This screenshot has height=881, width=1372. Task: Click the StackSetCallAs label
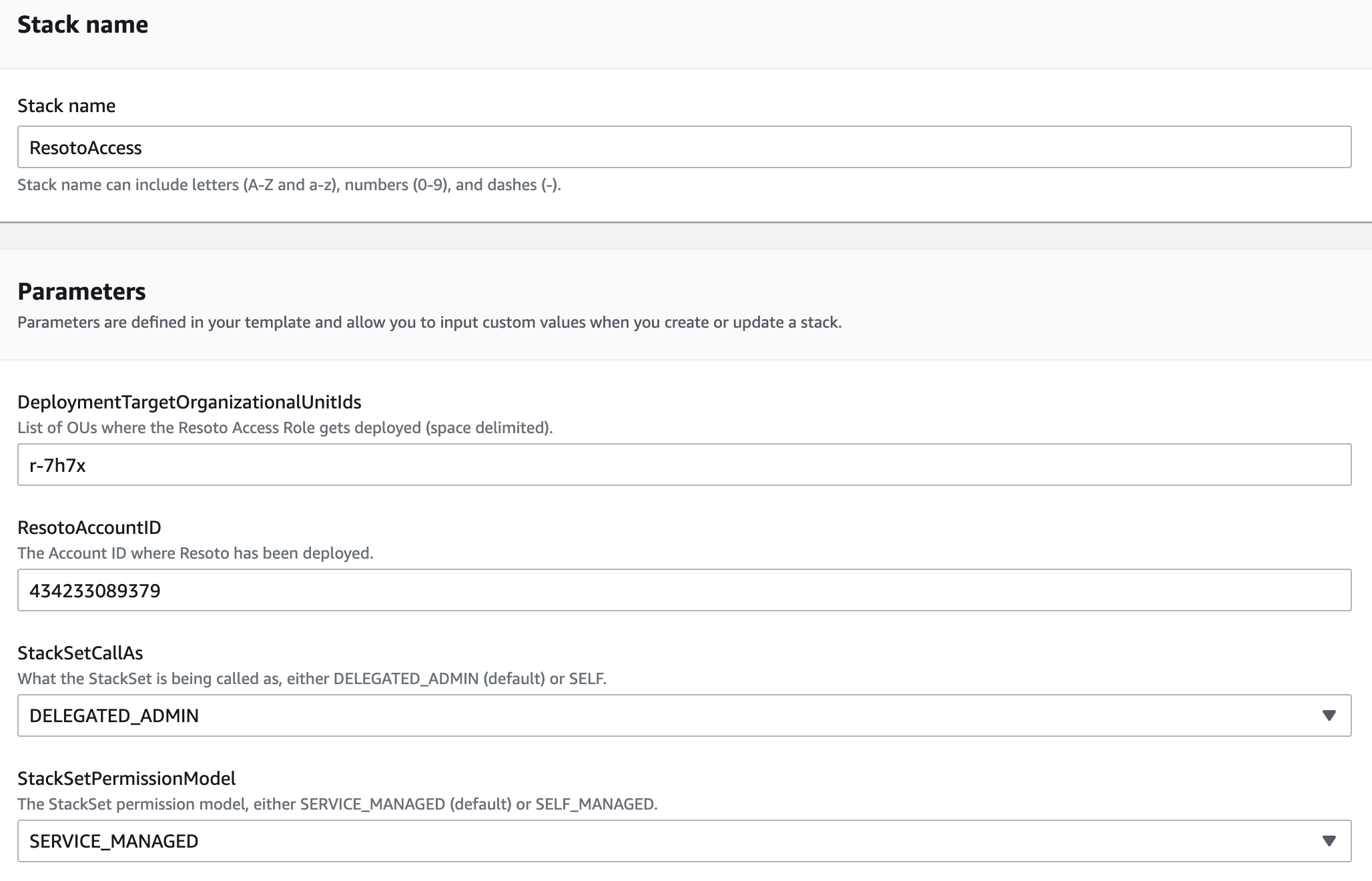[x=80, y=653]
